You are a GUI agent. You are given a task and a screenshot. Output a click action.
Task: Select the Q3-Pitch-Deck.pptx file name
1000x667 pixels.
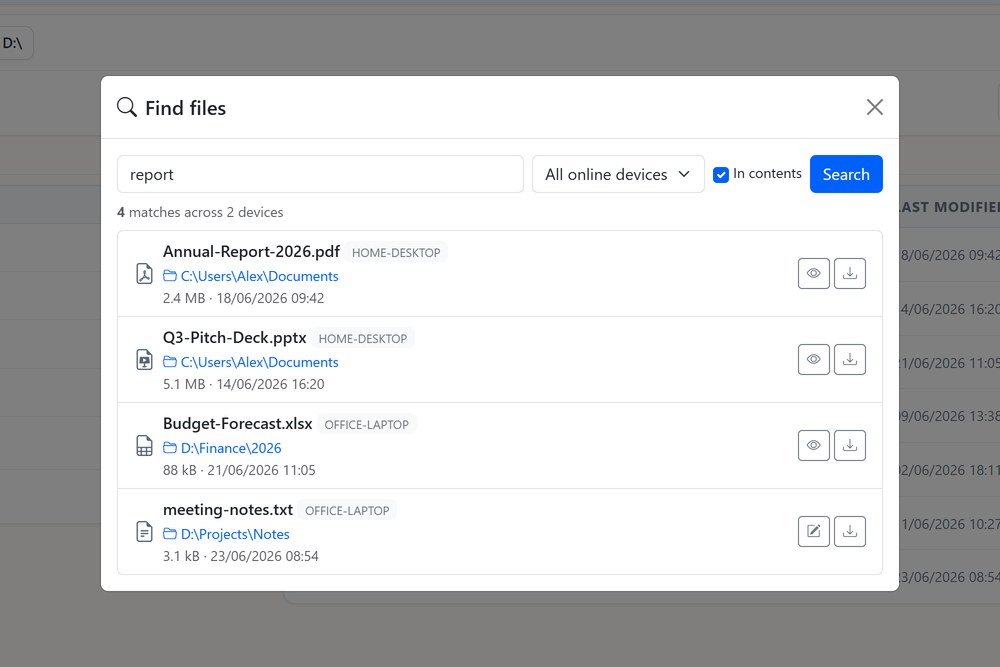point(235,338)
